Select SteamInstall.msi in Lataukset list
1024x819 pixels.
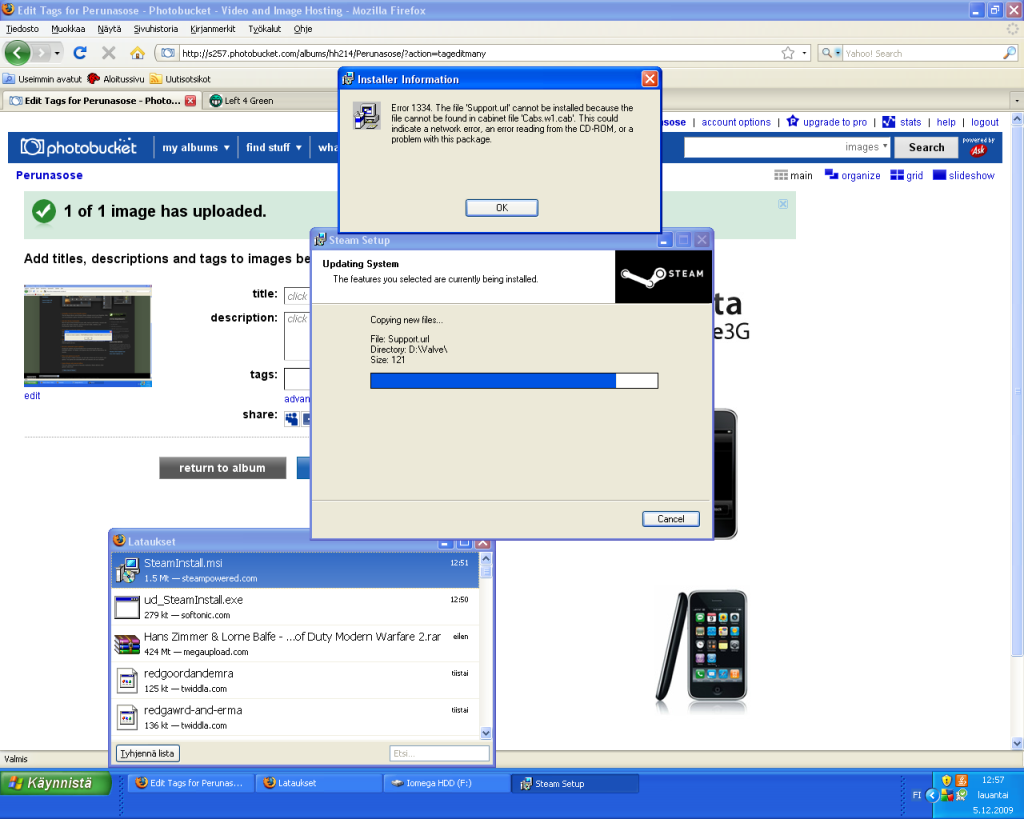295,570
